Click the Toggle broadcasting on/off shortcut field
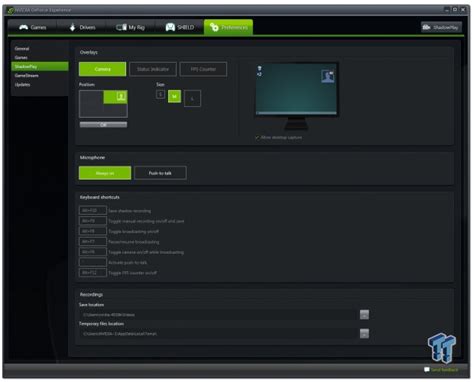This screenshot has height=382, width=474. (93, 231)
